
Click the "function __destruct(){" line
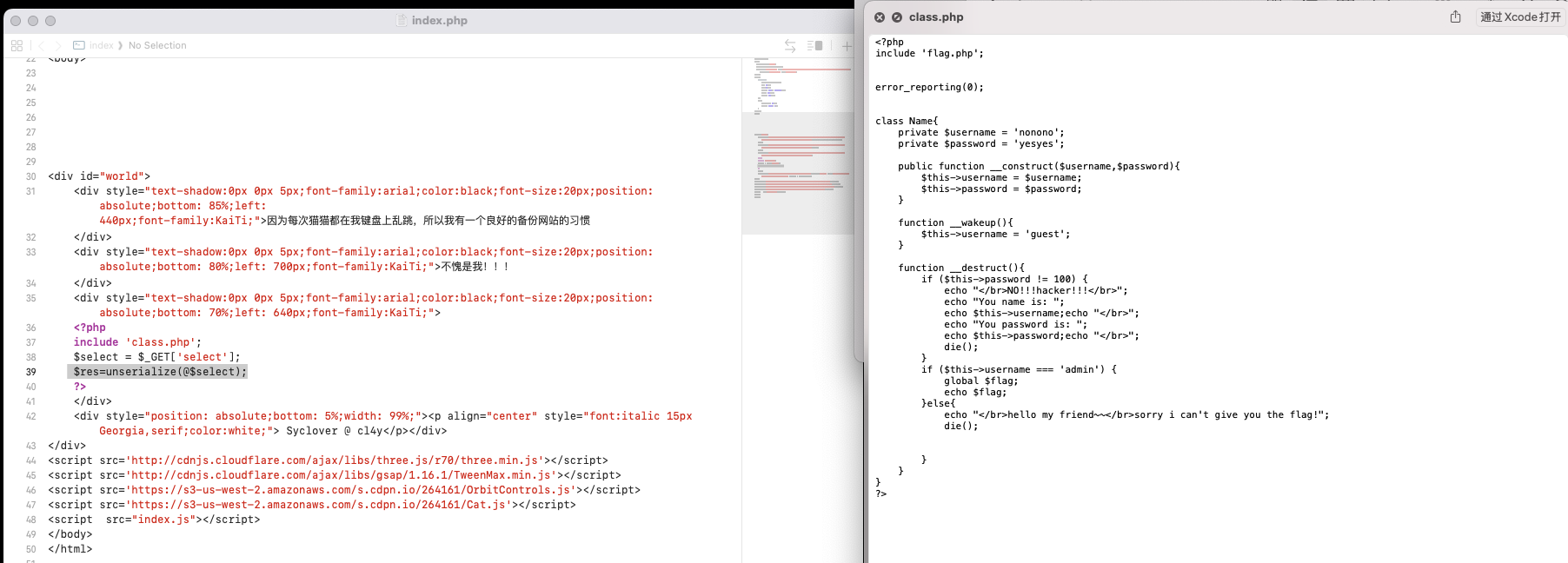[961, 268]
